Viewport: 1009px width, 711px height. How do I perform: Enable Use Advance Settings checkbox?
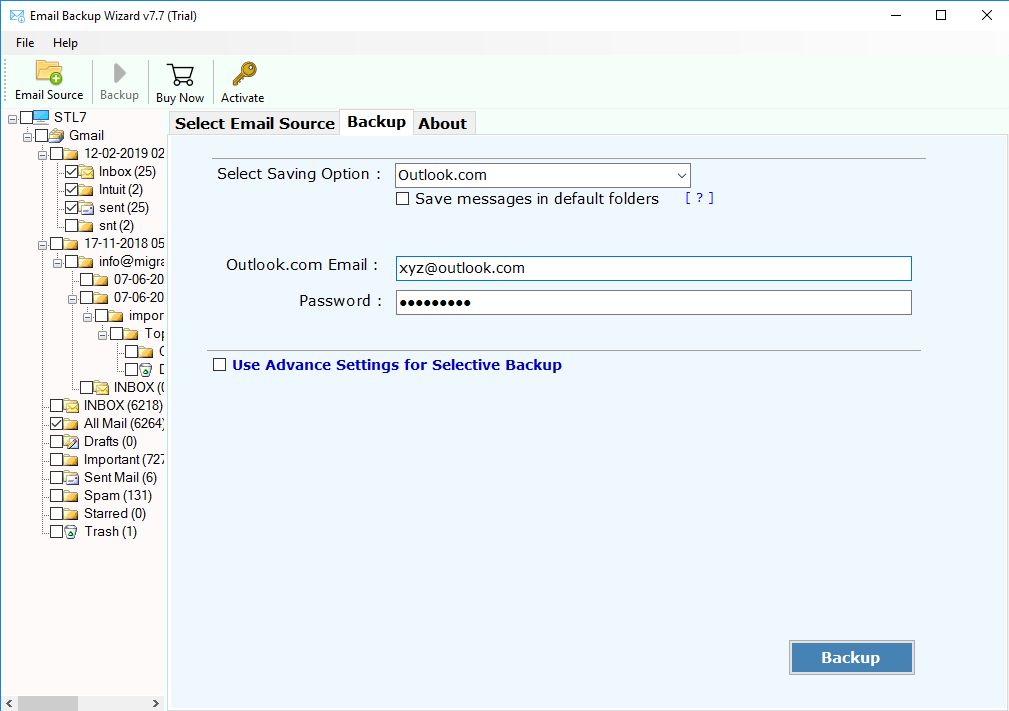(x=219, y=365)
